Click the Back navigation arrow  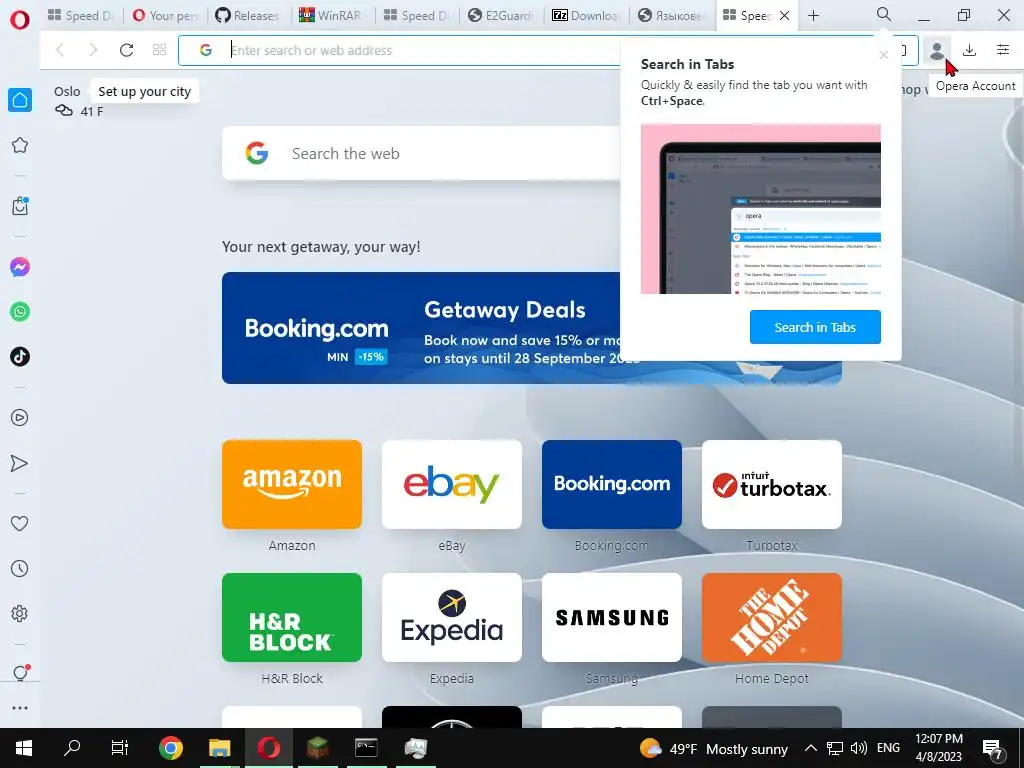60,50
